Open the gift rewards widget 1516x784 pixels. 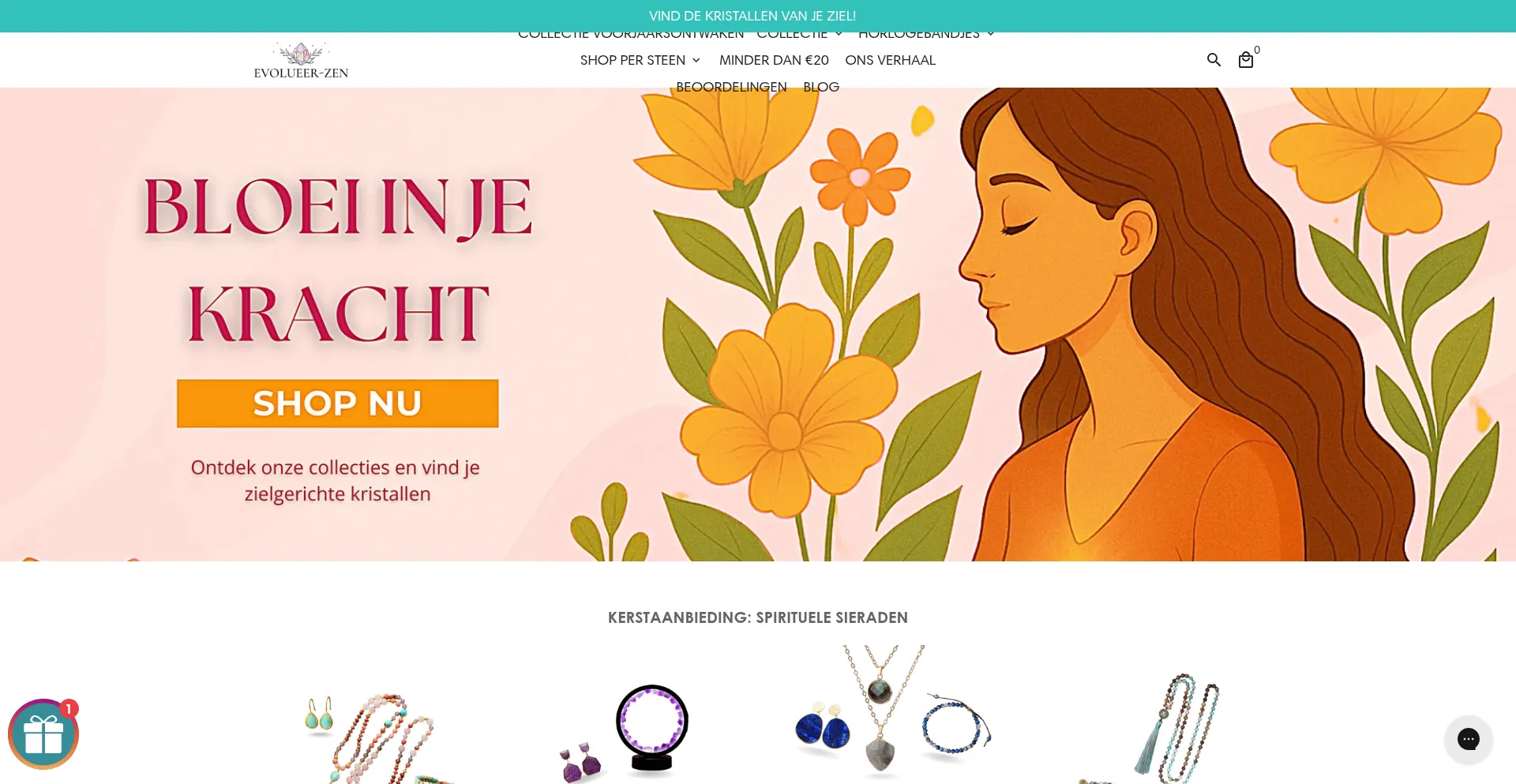[x=43, y=734]
